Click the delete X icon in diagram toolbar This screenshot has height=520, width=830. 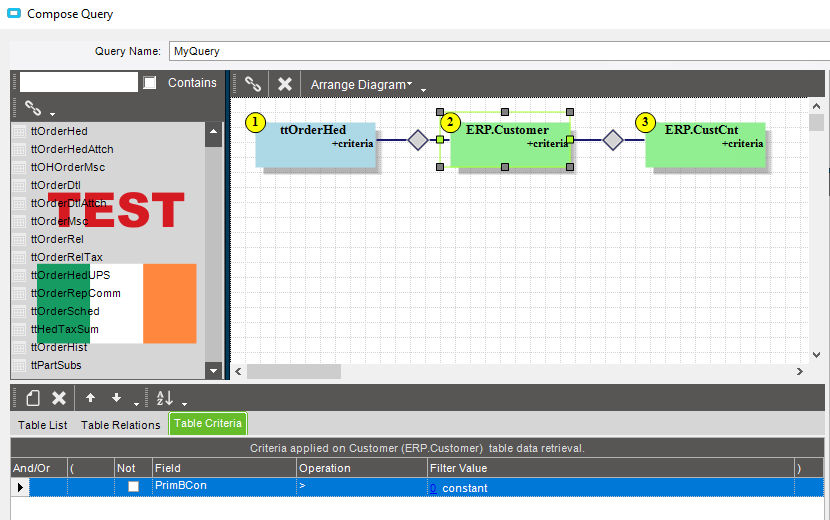click(285, 84)
